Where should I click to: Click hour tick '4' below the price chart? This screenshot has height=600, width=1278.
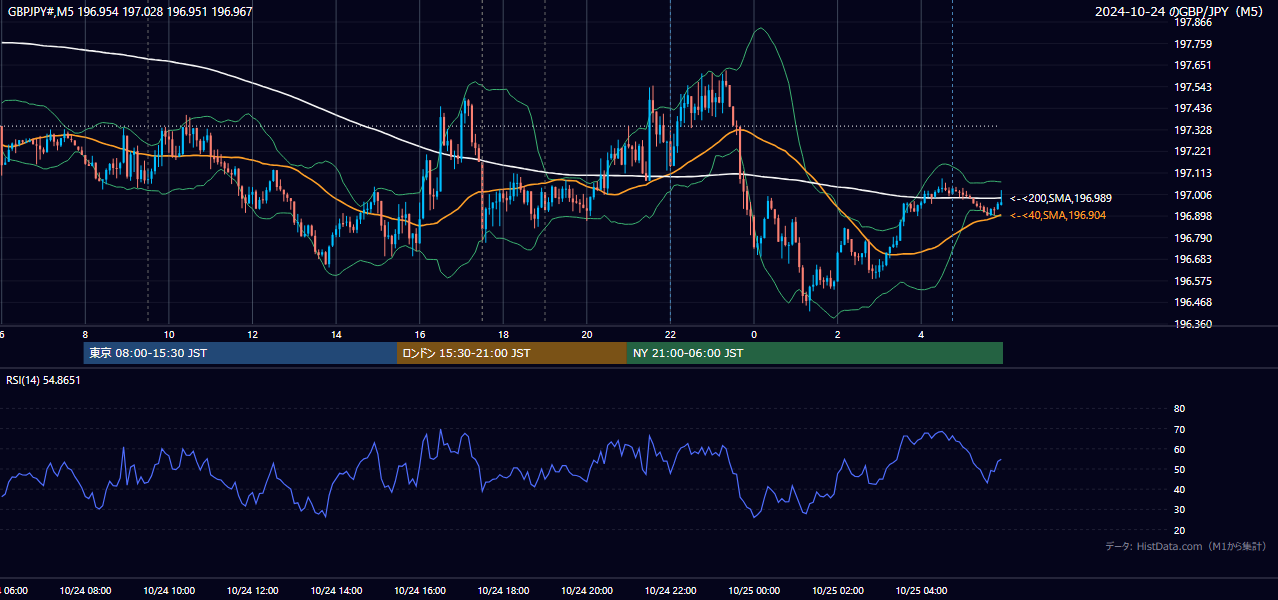(921, 335)
